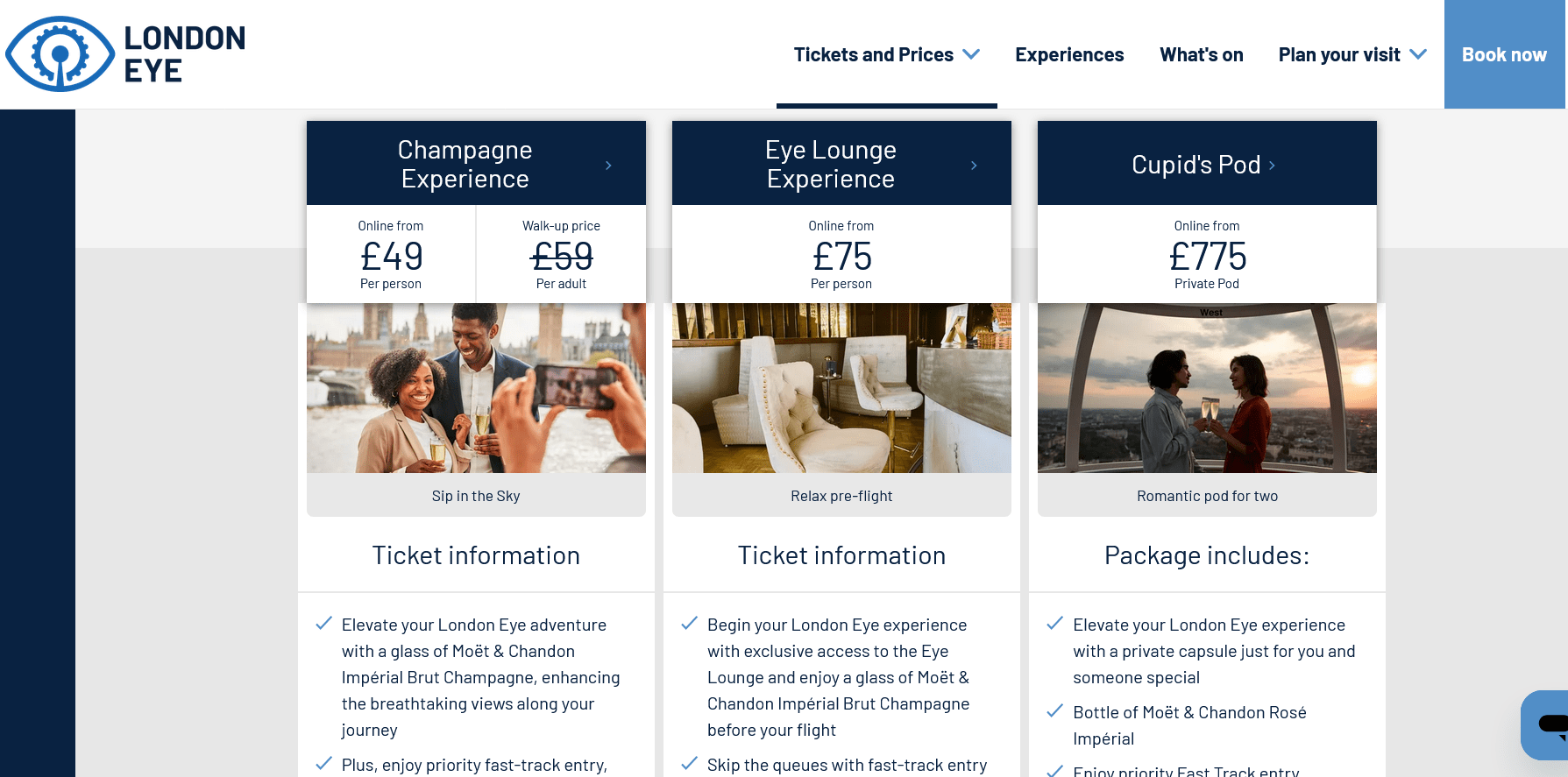The image size is (1568, 777).
Task: Open the Tickets and Prices chevron arrow
Action: [971, 54]
